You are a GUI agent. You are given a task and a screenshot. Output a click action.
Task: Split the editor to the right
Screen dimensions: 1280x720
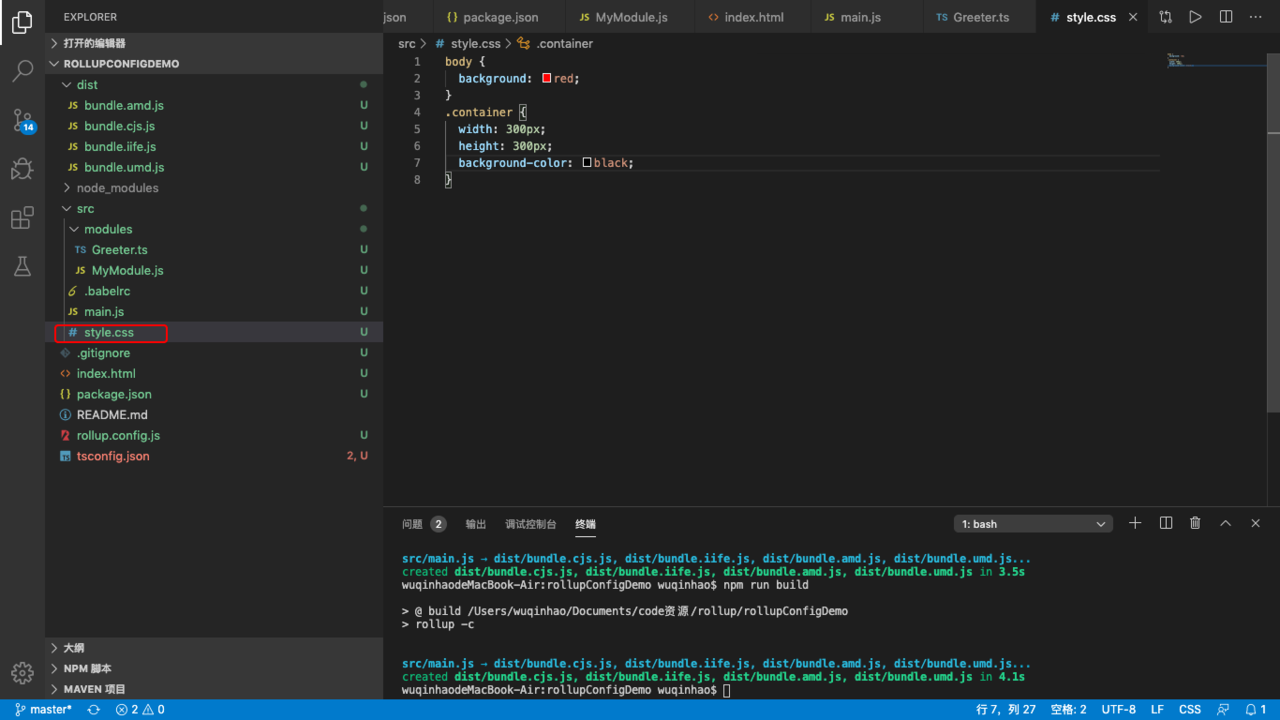point(1226,17)
